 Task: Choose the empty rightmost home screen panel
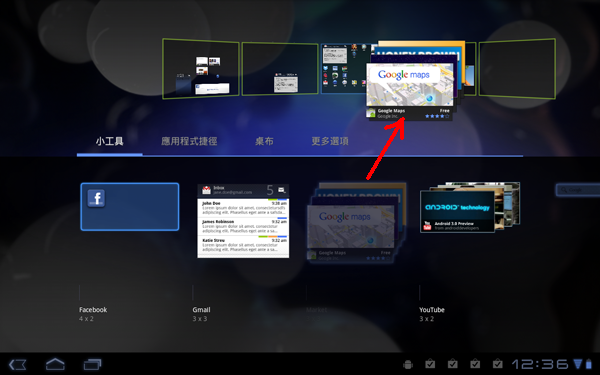pos(517,69)
